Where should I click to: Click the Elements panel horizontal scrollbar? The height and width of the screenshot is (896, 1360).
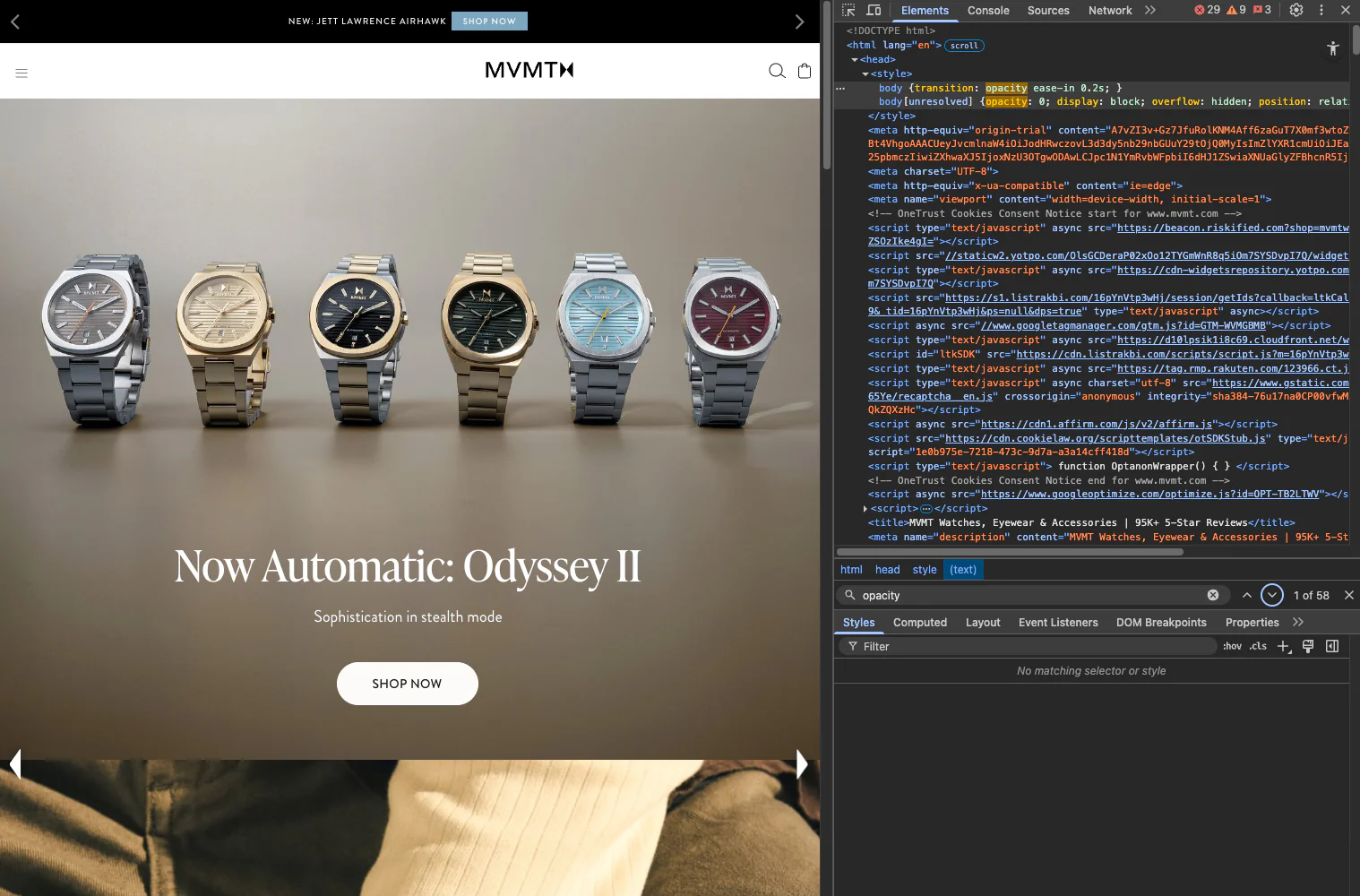pyautogui.click(x=1010, y=552)
